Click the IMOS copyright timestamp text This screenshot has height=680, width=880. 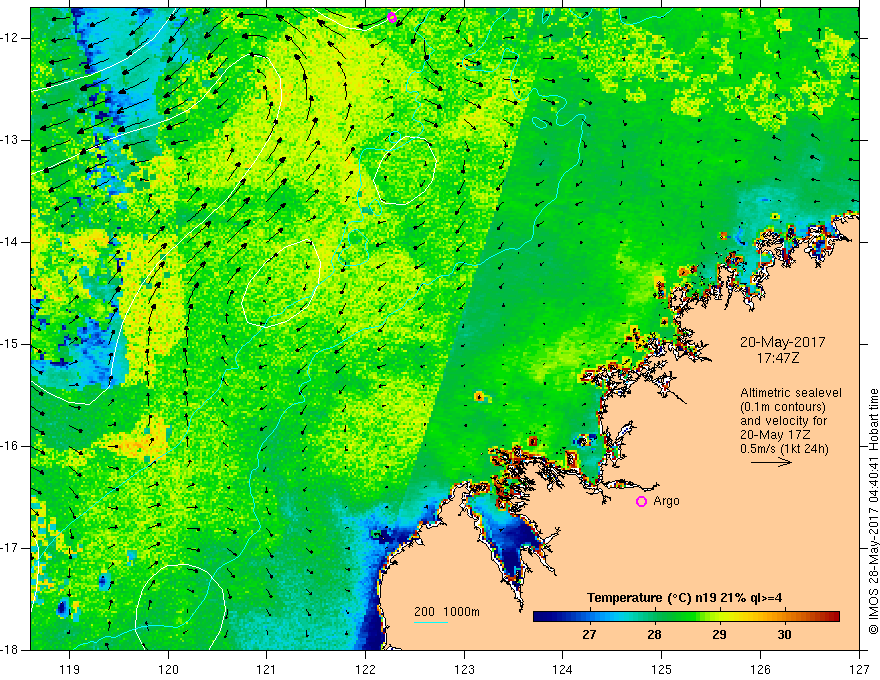[x=873, y=511]
